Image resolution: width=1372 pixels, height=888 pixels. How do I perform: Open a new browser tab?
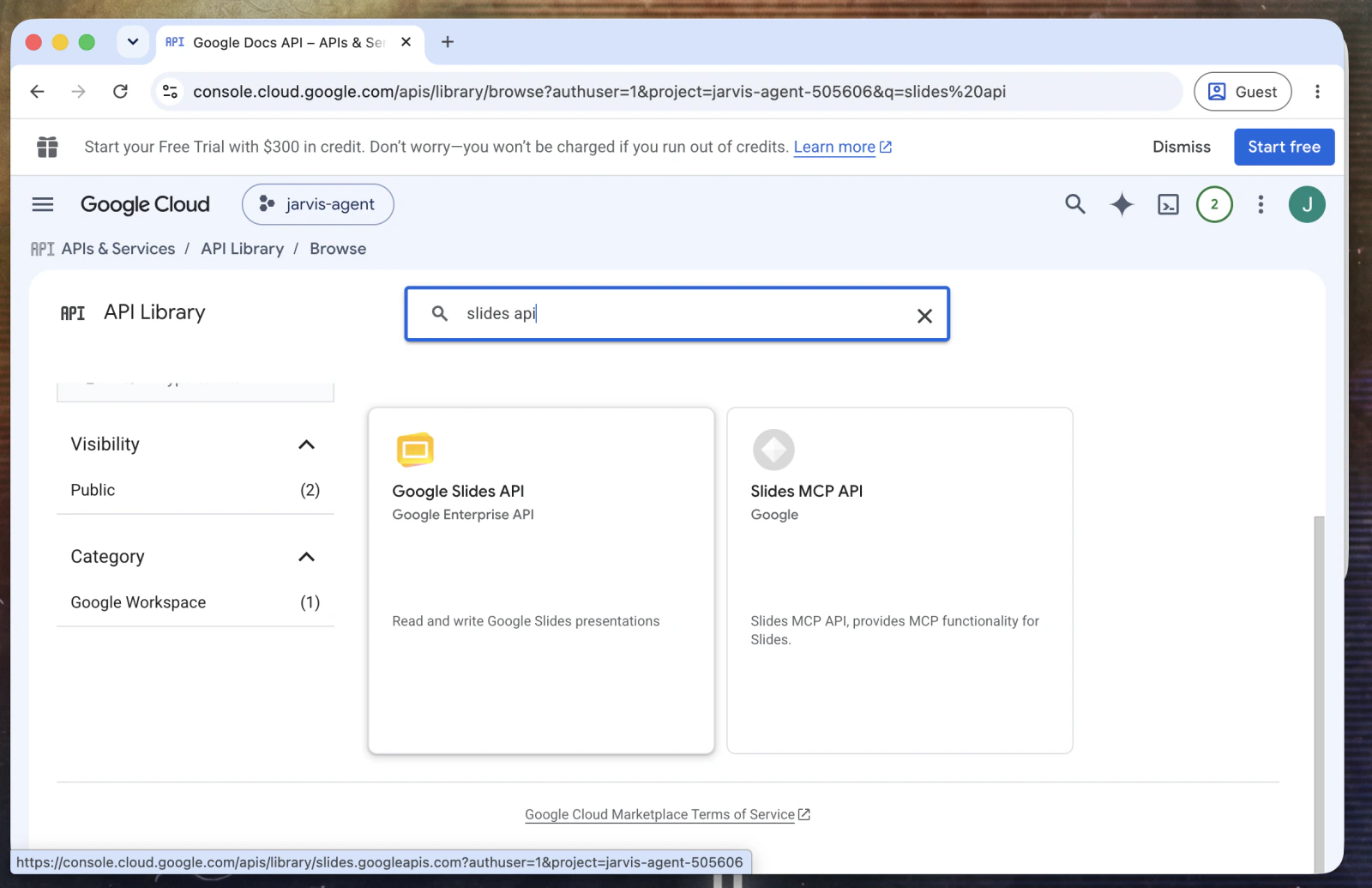tap(448, 42)
